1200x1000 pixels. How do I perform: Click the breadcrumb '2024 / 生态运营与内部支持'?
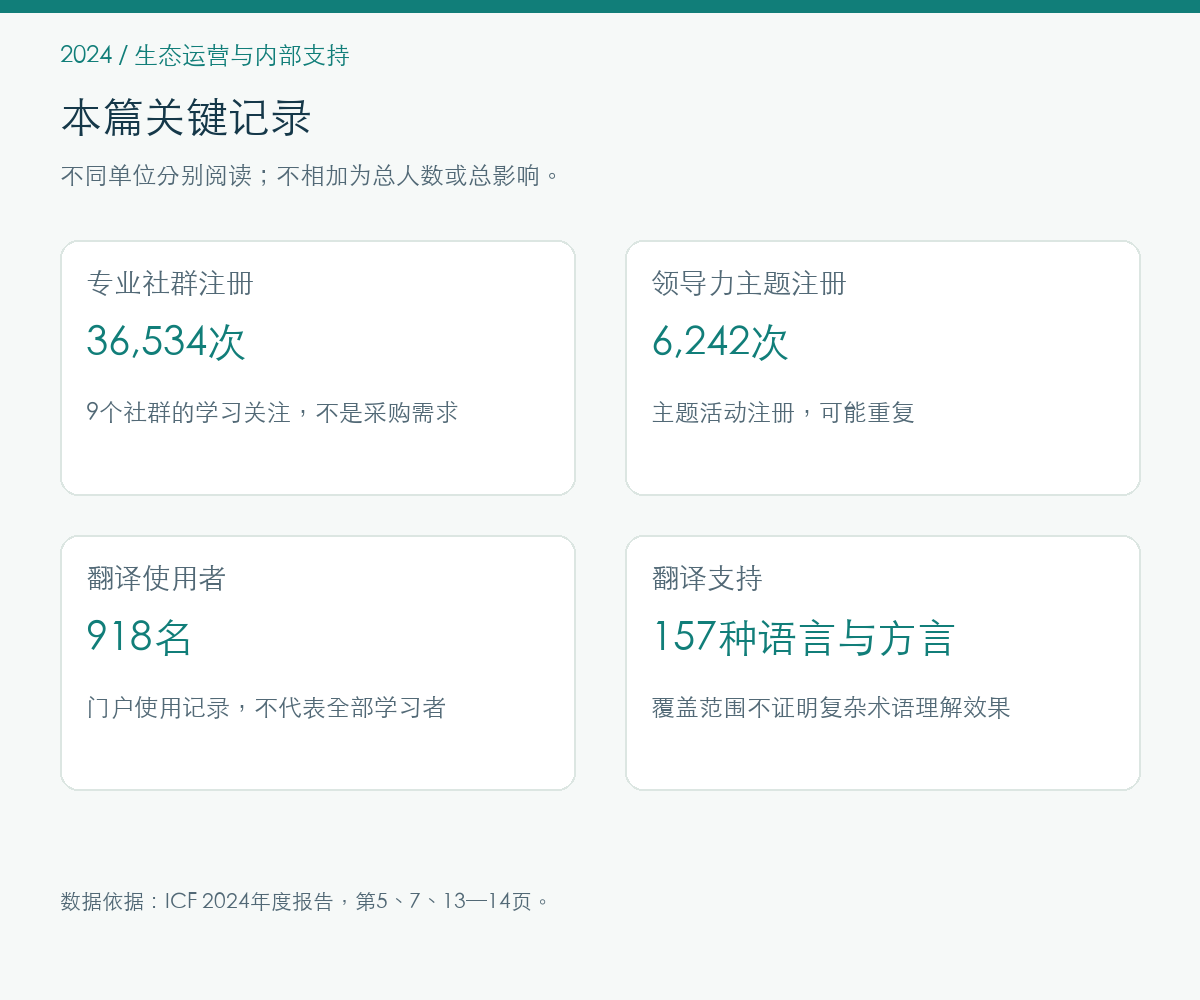[x=205, y=55]
